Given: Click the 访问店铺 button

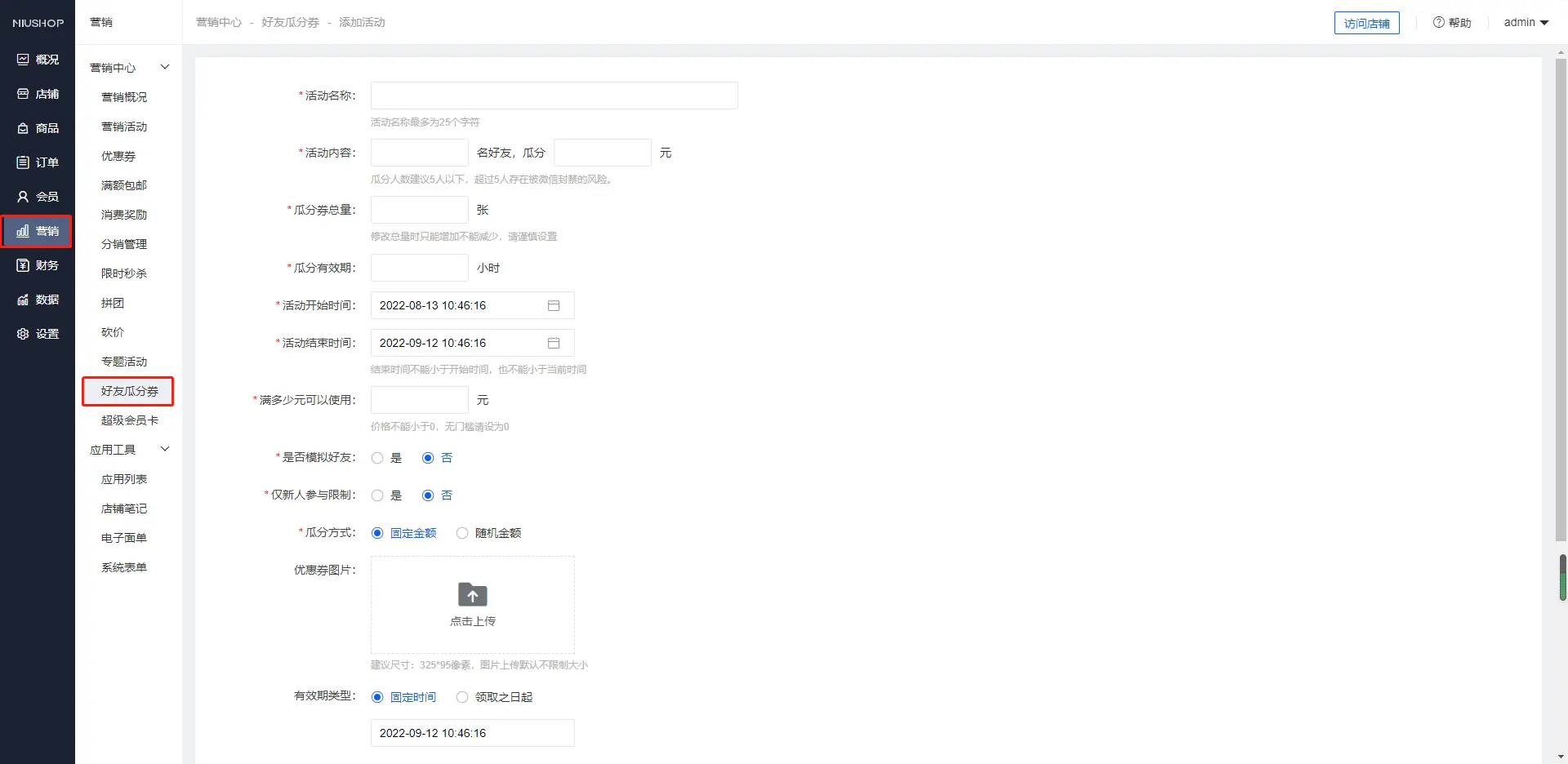Looking at the screenshot, I should pyautogui.click(x=1366, y=23).
